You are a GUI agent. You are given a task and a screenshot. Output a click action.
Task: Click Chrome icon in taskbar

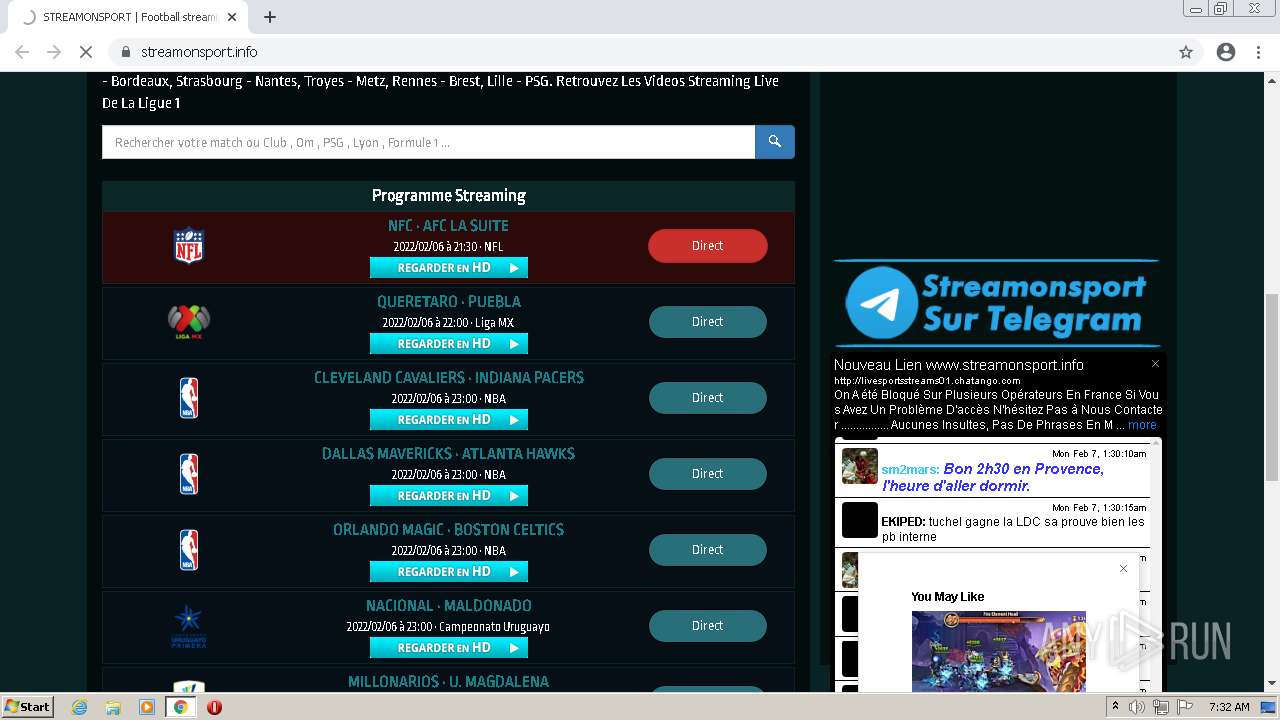(180, 707)
